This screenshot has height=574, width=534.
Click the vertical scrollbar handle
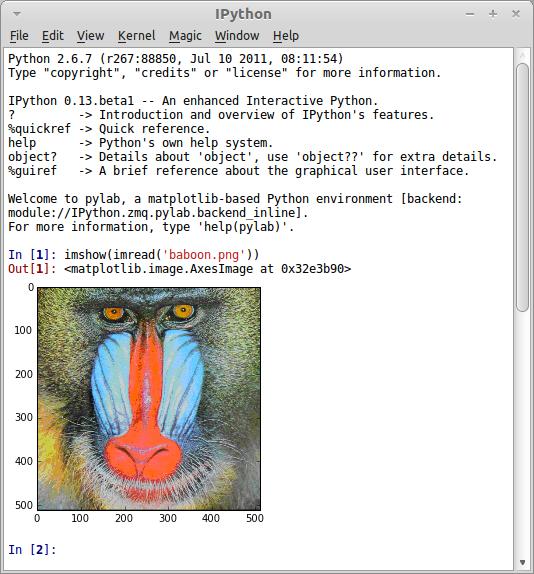(x=522, y=187)
